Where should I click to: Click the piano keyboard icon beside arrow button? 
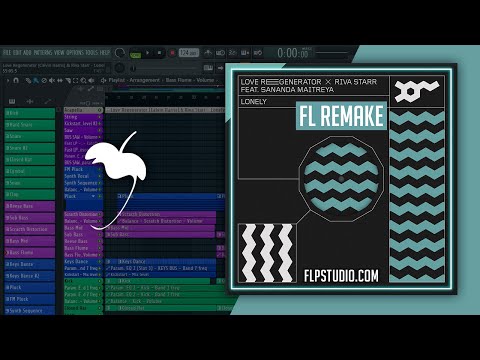208,68
